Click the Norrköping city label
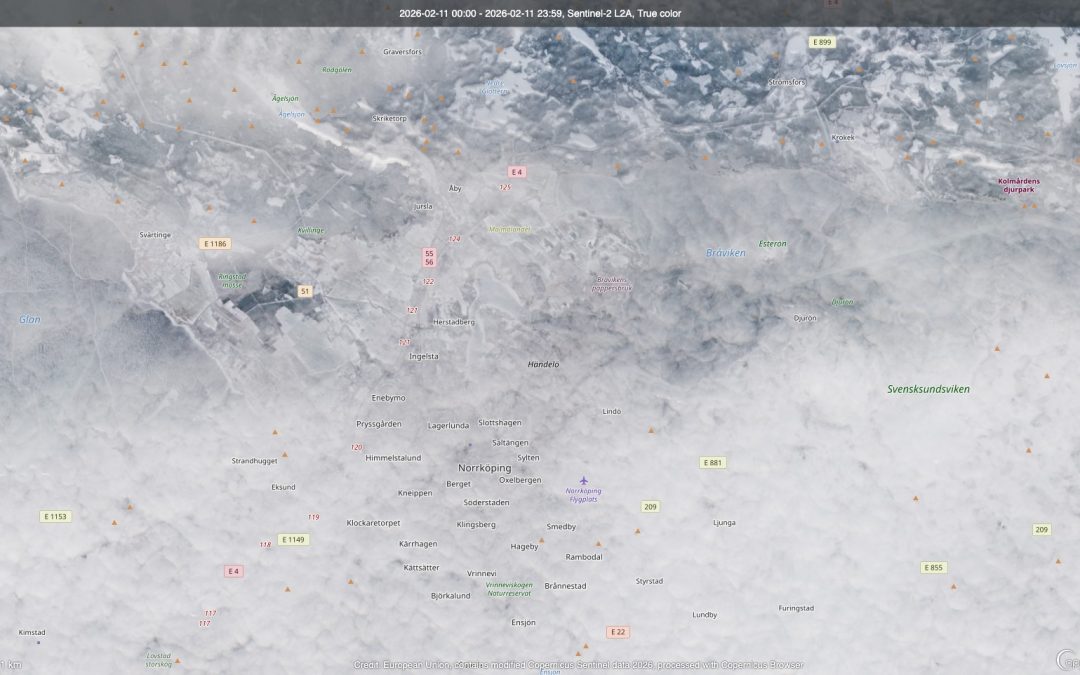The width and height of the screenshot is (1080, 675). coord(484,468)
